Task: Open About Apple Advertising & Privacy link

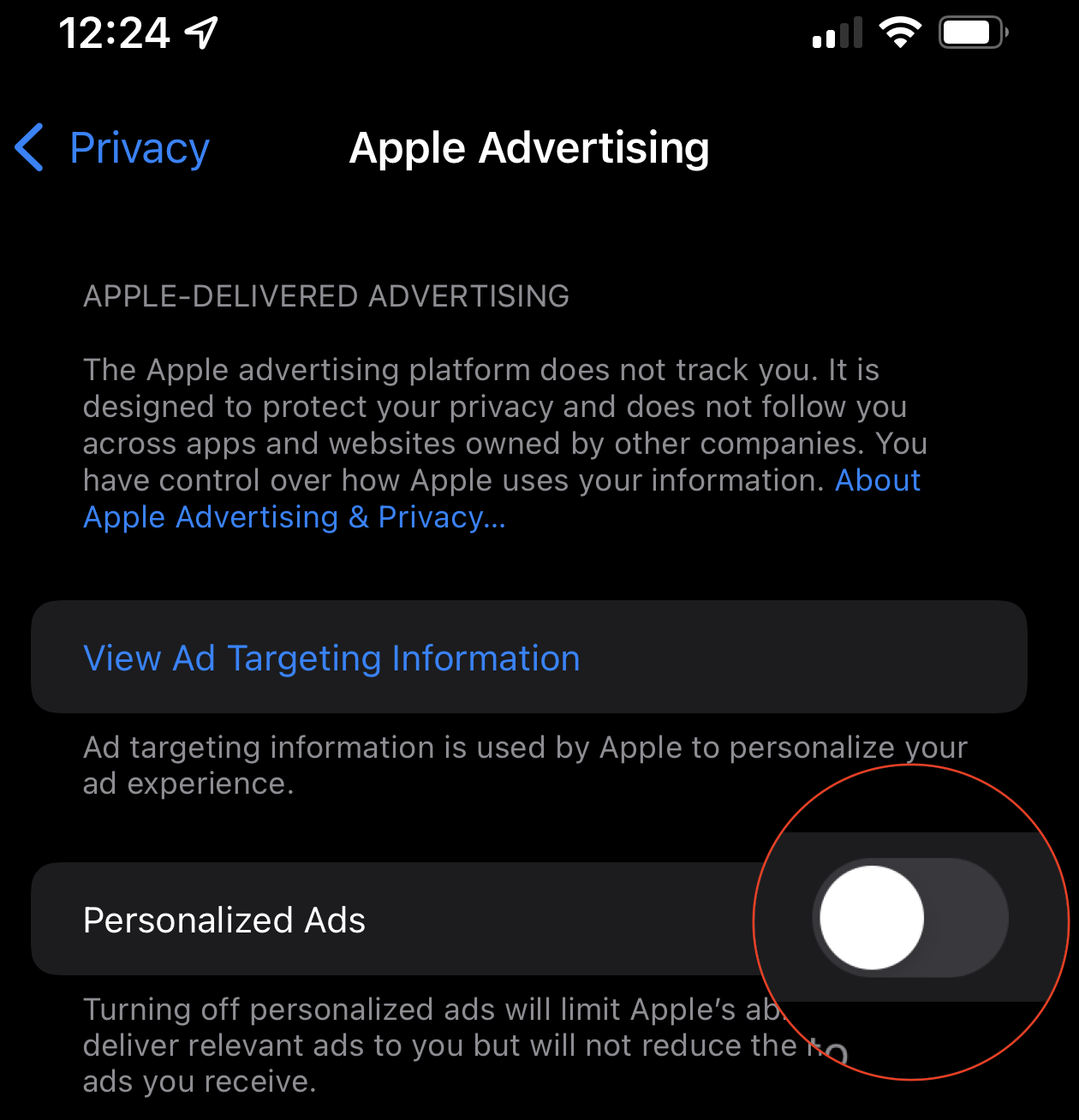Action: point(502,498)
